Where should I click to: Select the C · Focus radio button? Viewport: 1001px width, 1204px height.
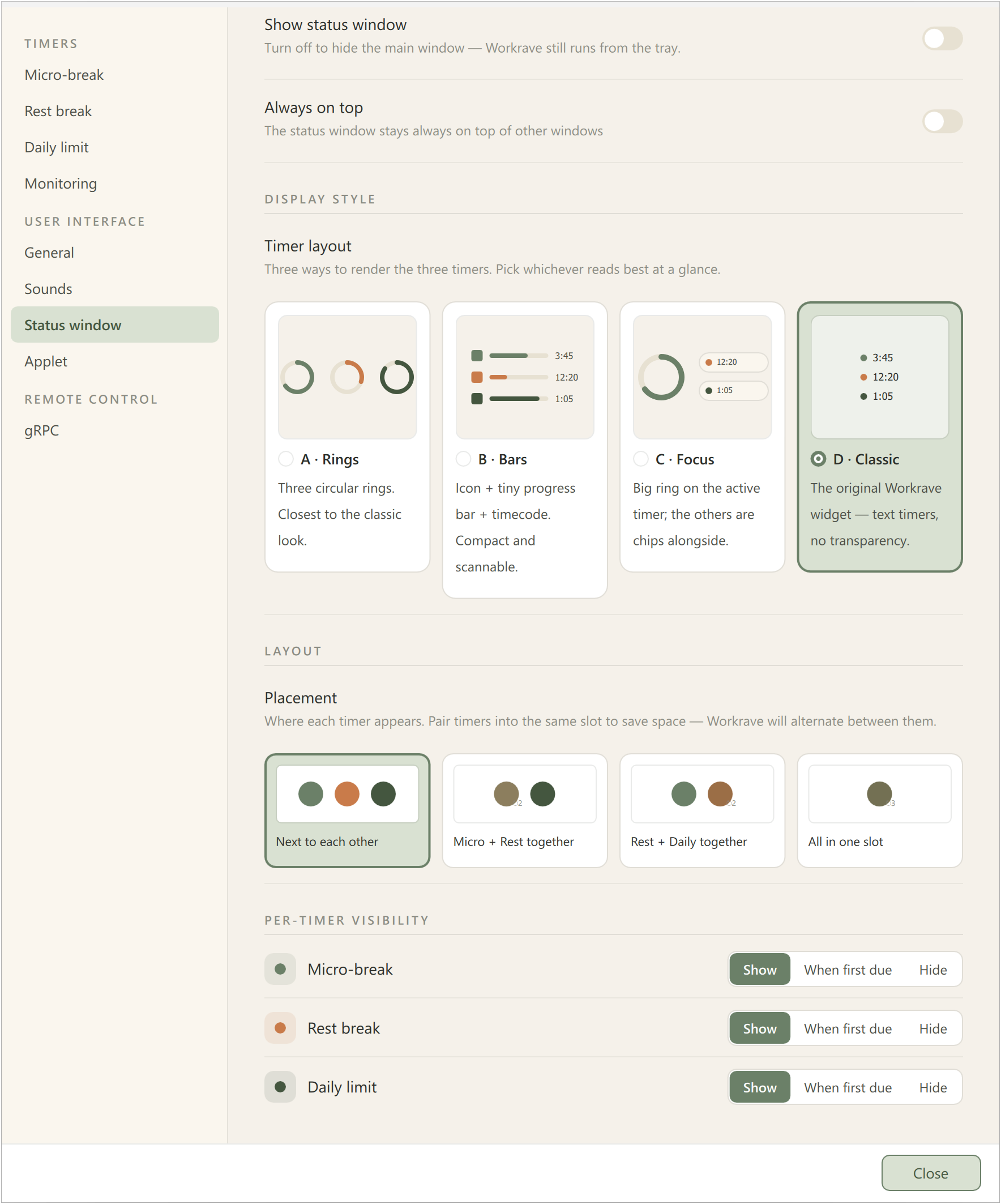click(x=640, y=459)
